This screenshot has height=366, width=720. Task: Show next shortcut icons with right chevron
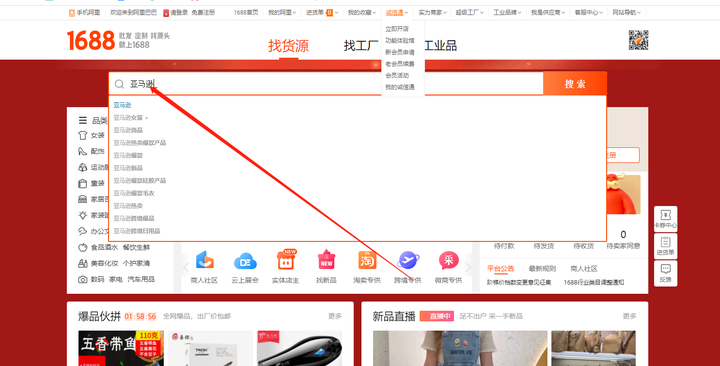pyautogui.click(x=468, y=267)
